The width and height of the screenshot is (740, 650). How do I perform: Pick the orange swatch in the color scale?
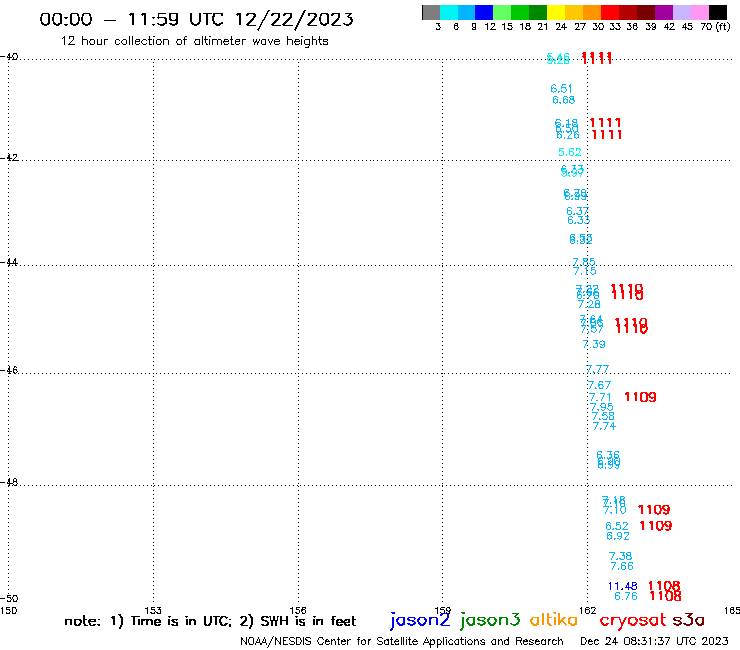pyautogui.click(x=592, y=12)
